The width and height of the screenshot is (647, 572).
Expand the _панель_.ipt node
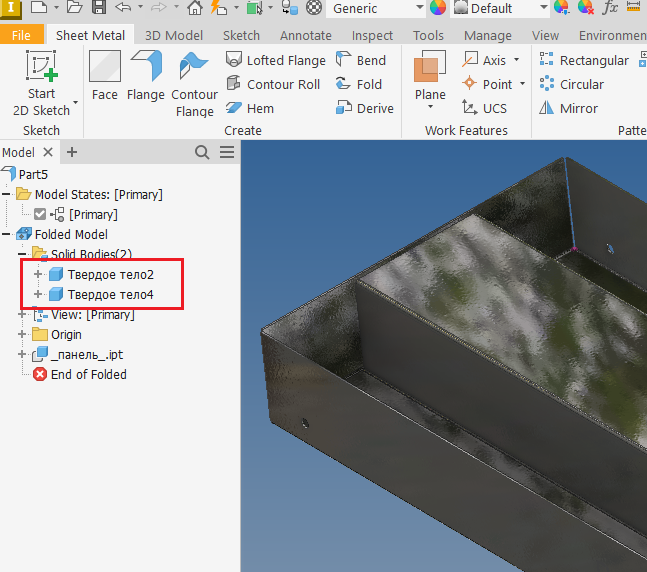[x=22, y=354]
